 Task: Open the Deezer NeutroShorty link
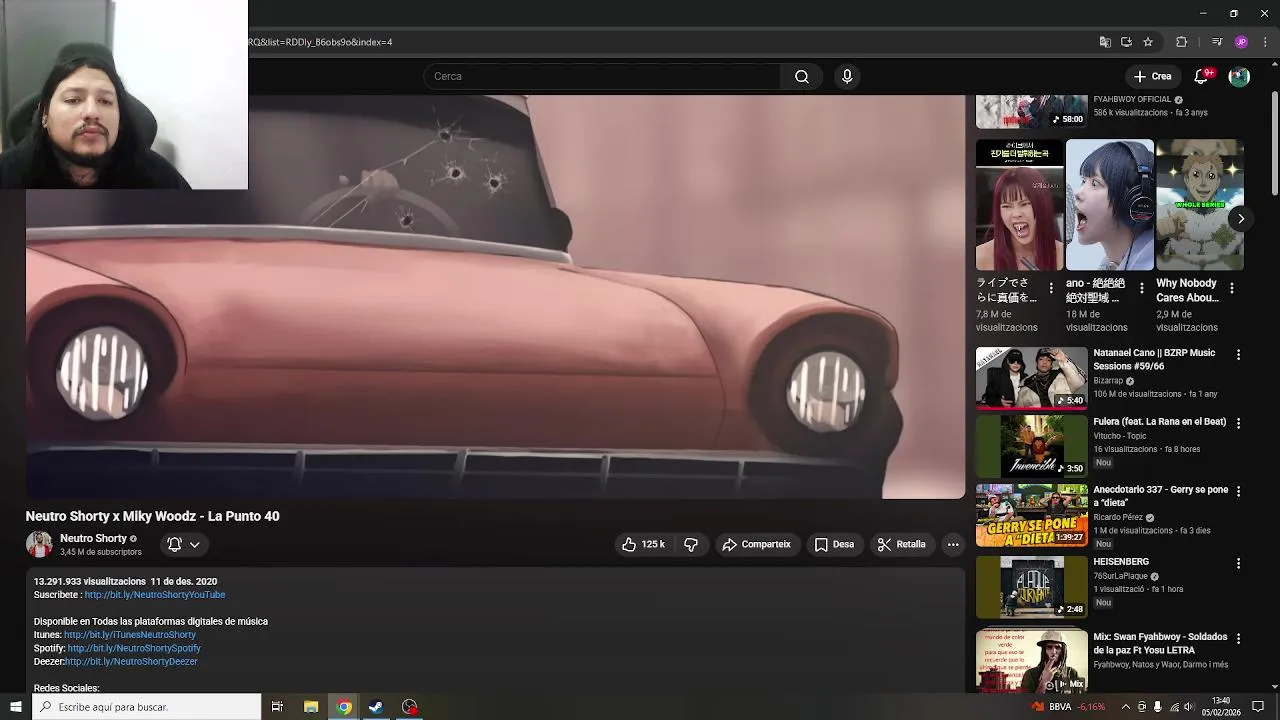coord(131,662)
